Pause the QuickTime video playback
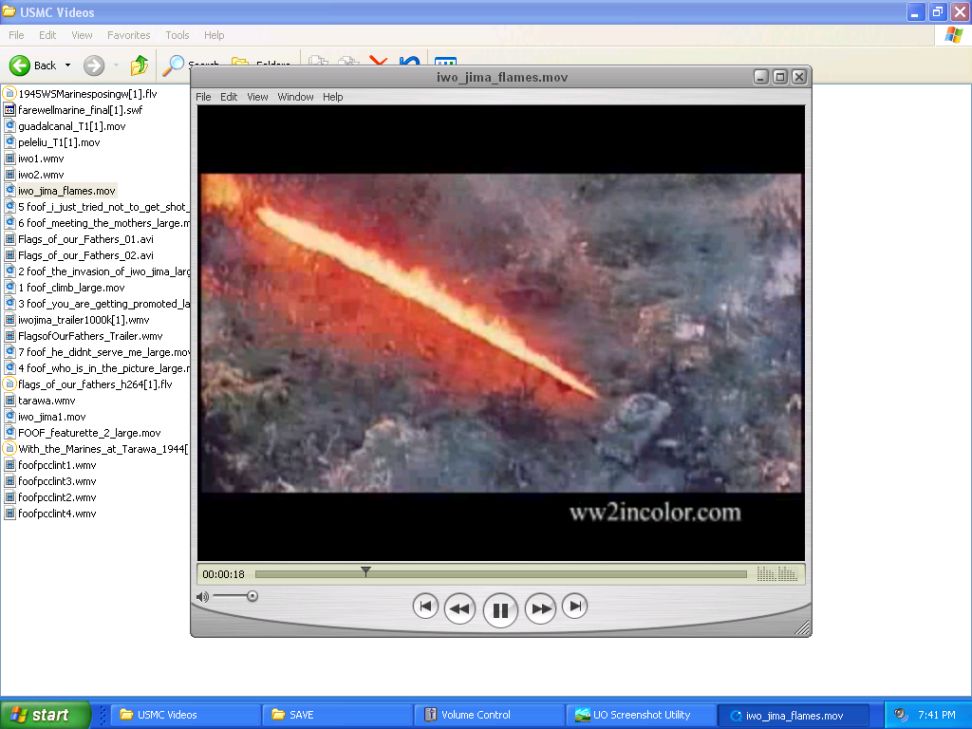The height and width of the screenshot is (729, 972). click(500, 610)
